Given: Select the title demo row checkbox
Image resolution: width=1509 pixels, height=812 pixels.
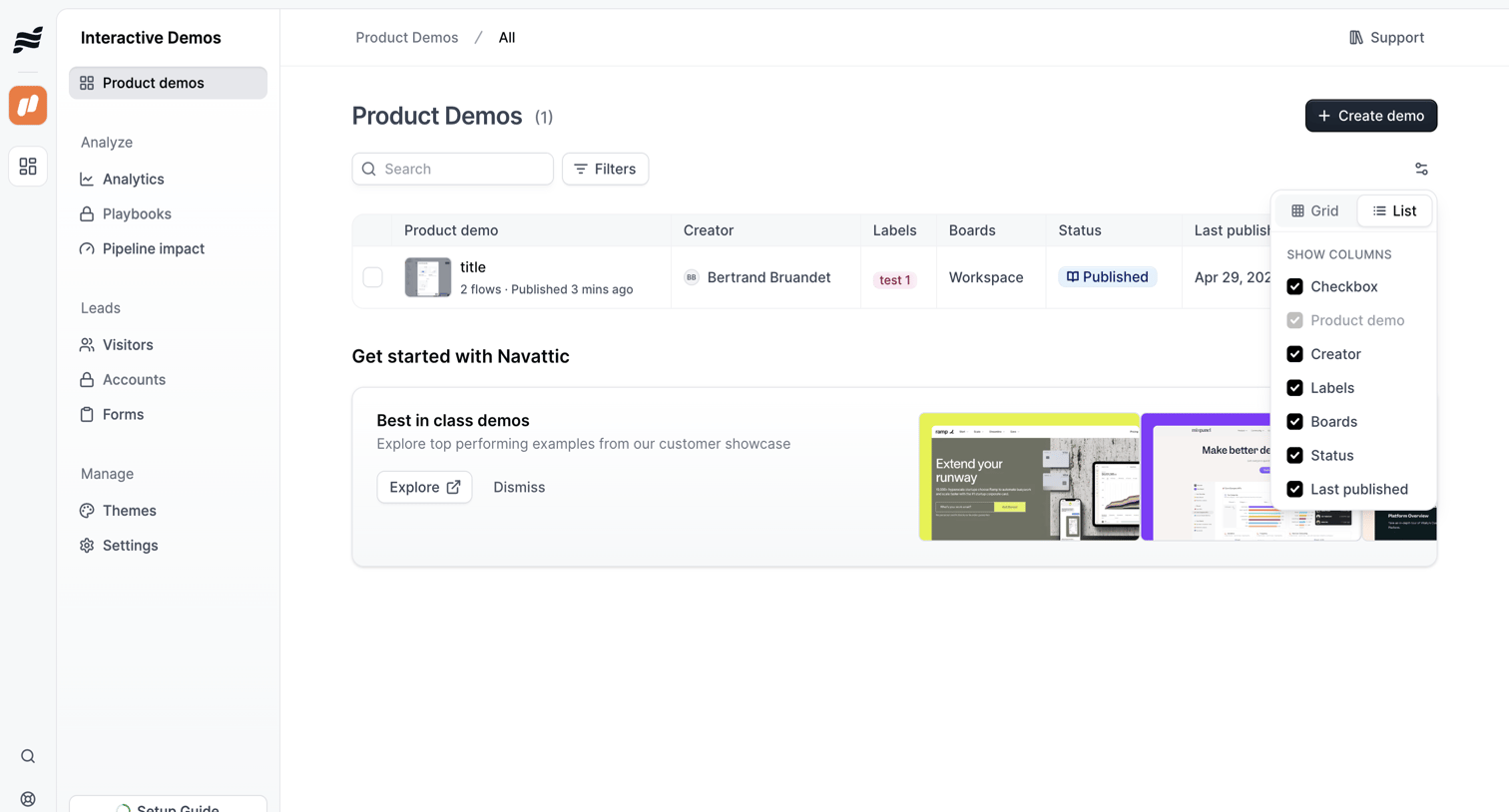Looking at the screenshot, I should [x=372, y=277].
